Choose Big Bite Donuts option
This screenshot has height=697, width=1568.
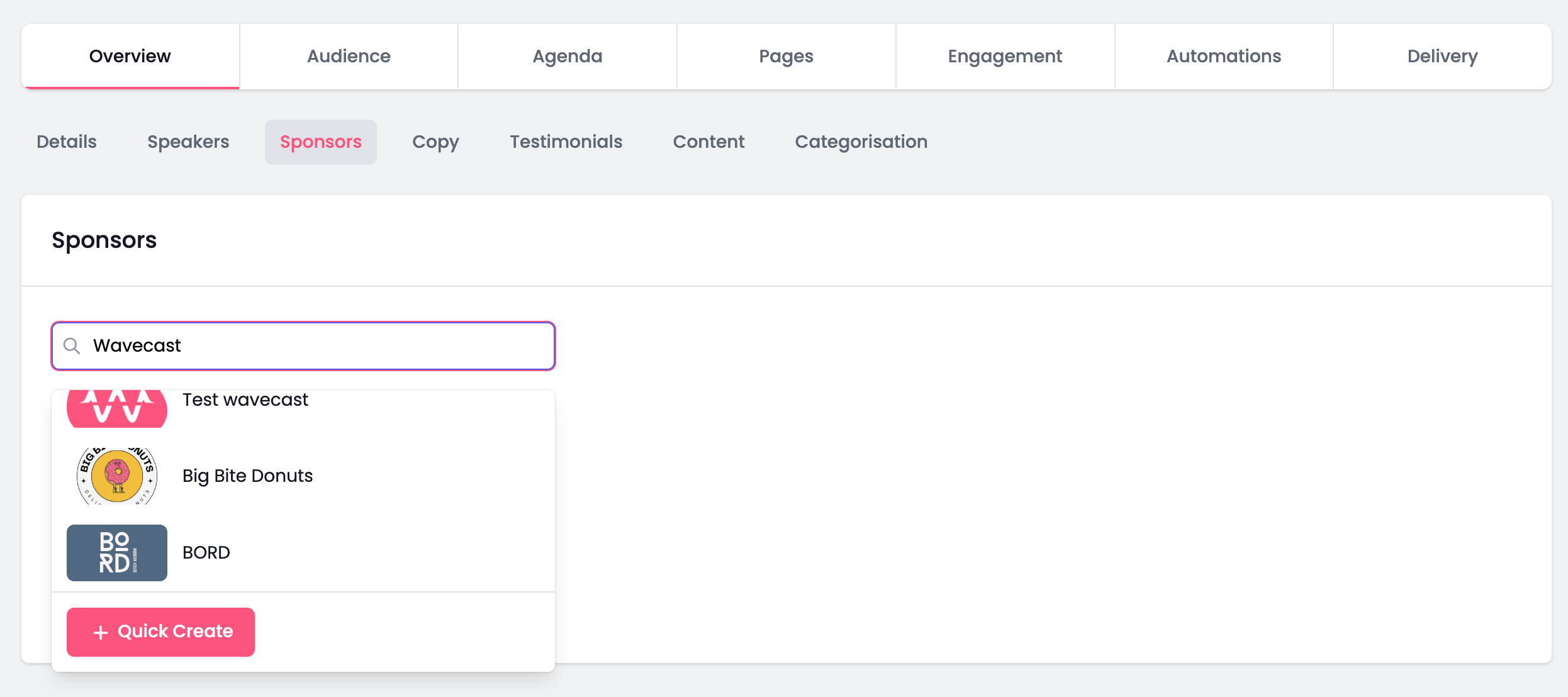pyautogui.click(x=247, y=476)
